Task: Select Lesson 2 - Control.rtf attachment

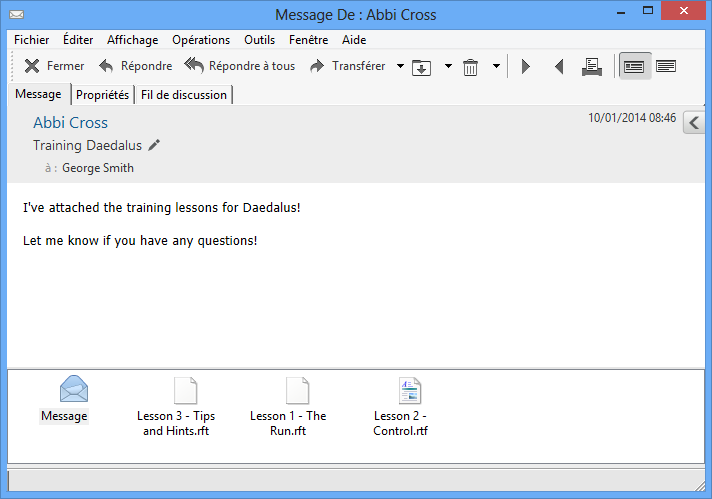Action: pyautogui.click(x=400, y=406)
